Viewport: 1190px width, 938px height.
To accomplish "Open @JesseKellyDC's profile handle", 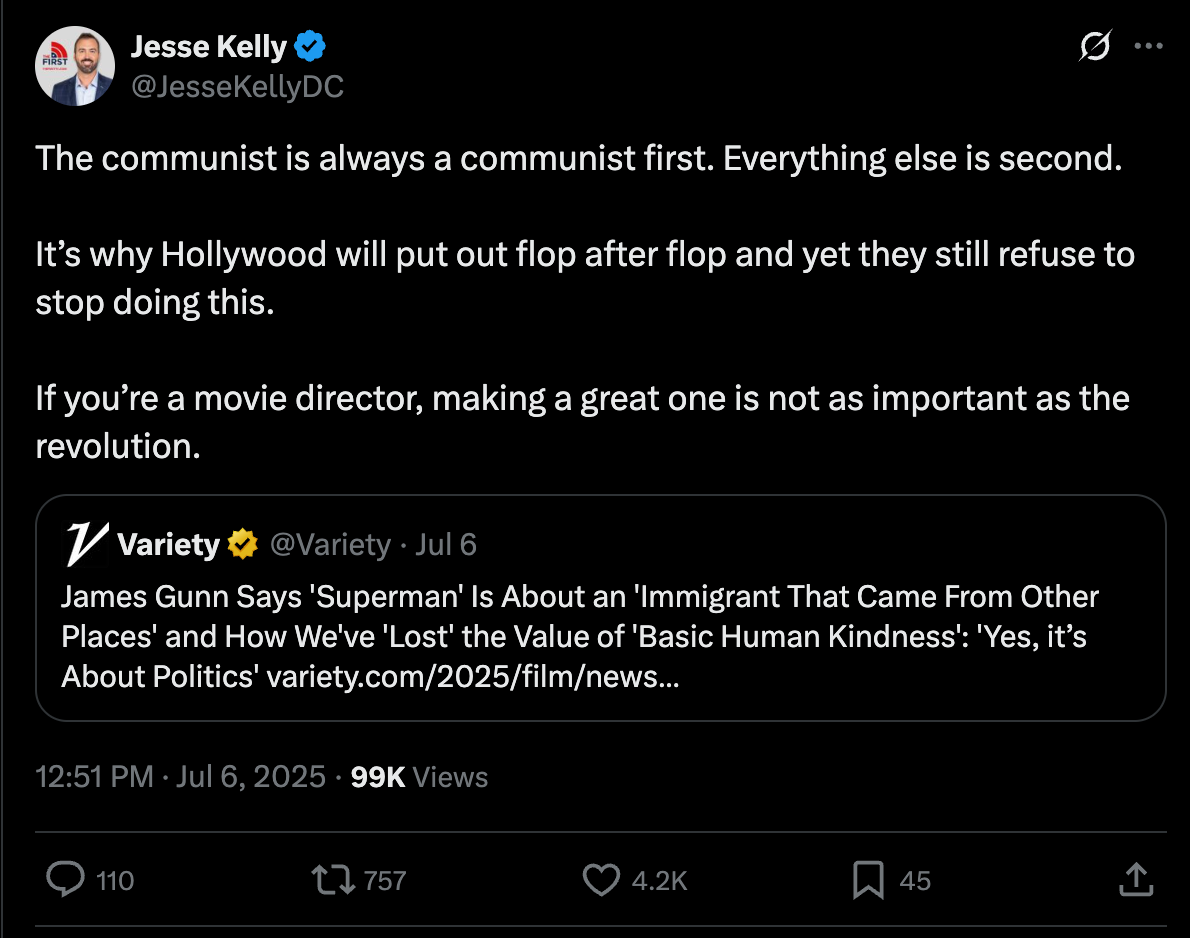I will point(237,87).
